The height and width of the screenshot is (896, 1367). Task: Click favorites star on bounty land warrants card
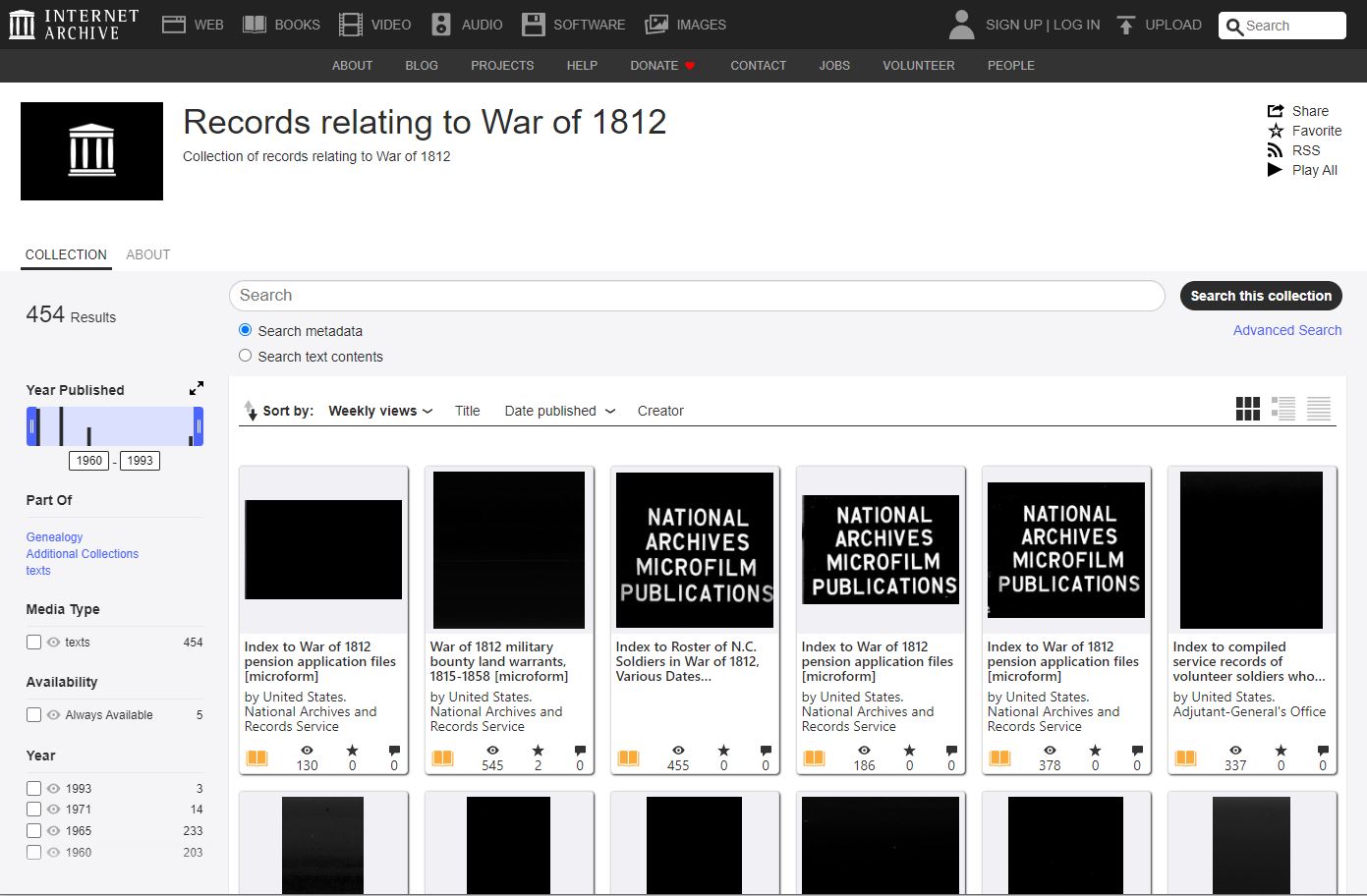[538, 751]
